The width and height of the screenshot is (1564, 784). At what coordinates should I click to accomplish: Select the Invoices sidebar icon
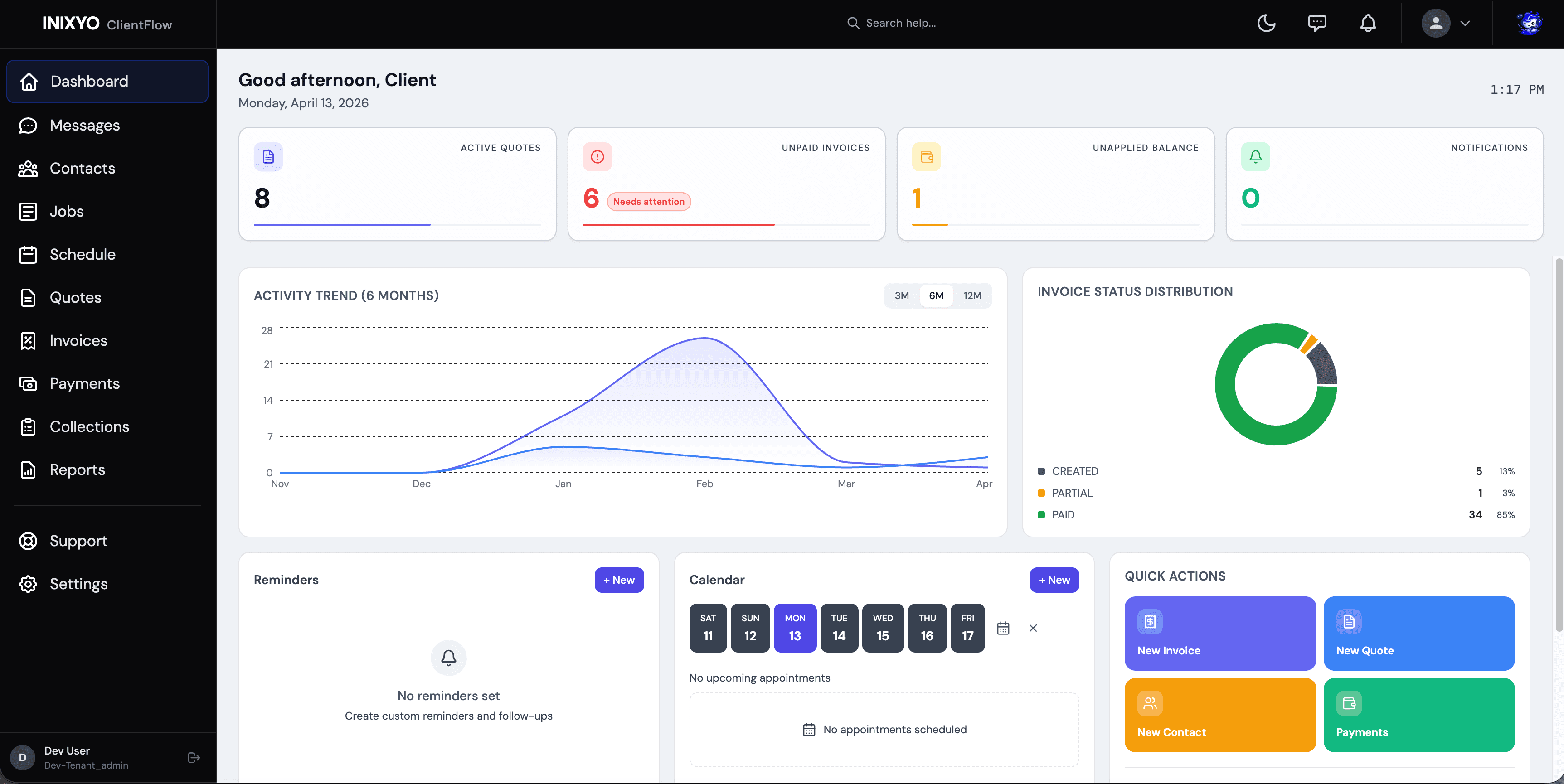pyautogui.click(x=28, y=340)
